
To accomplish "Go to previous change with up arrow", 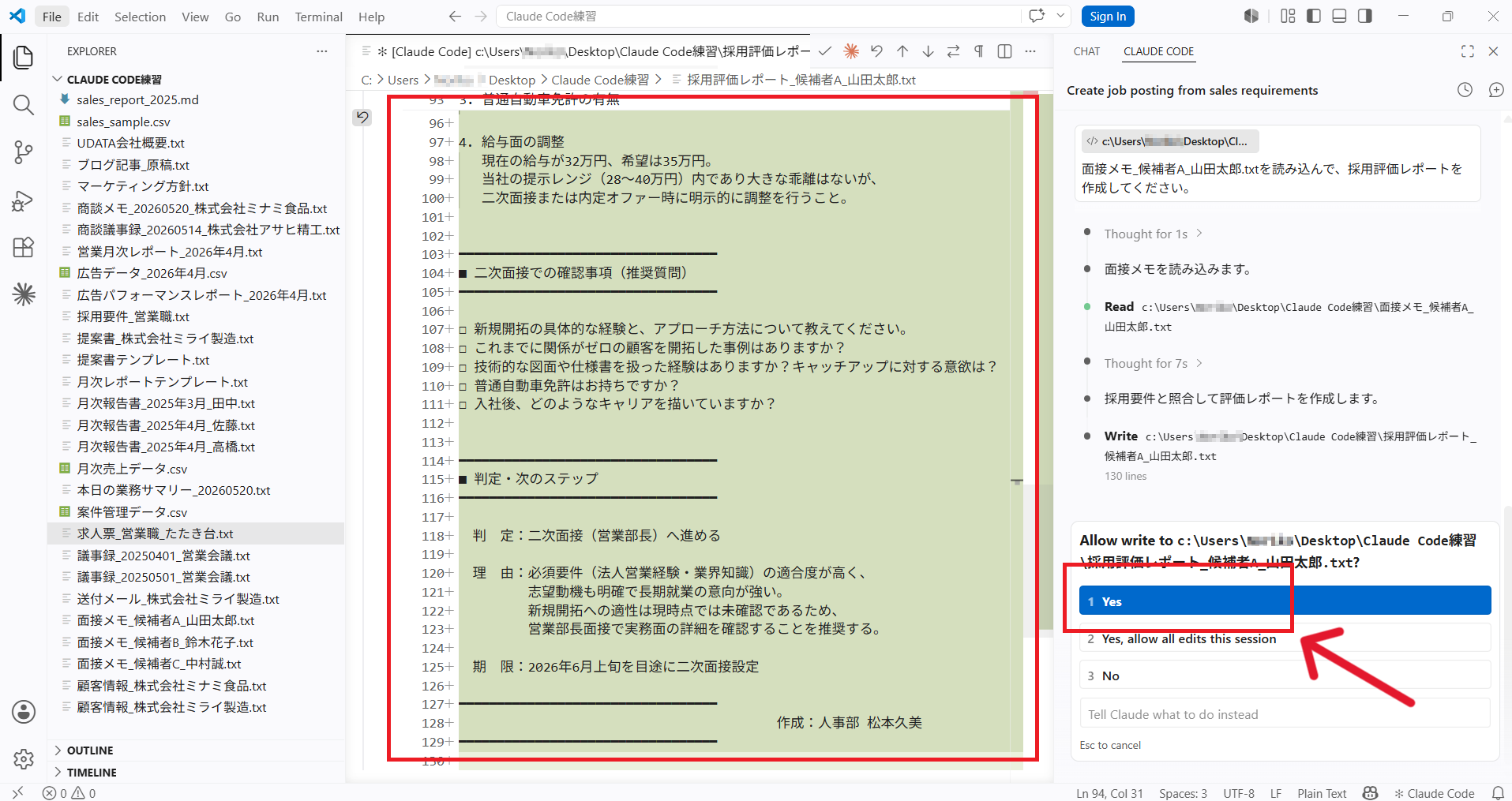I will 902,51.
